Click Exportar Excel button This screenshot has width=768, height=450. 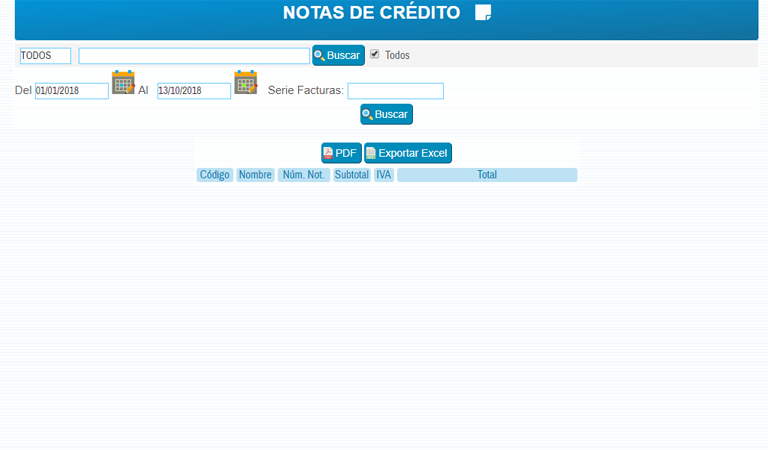pos(408,153)
